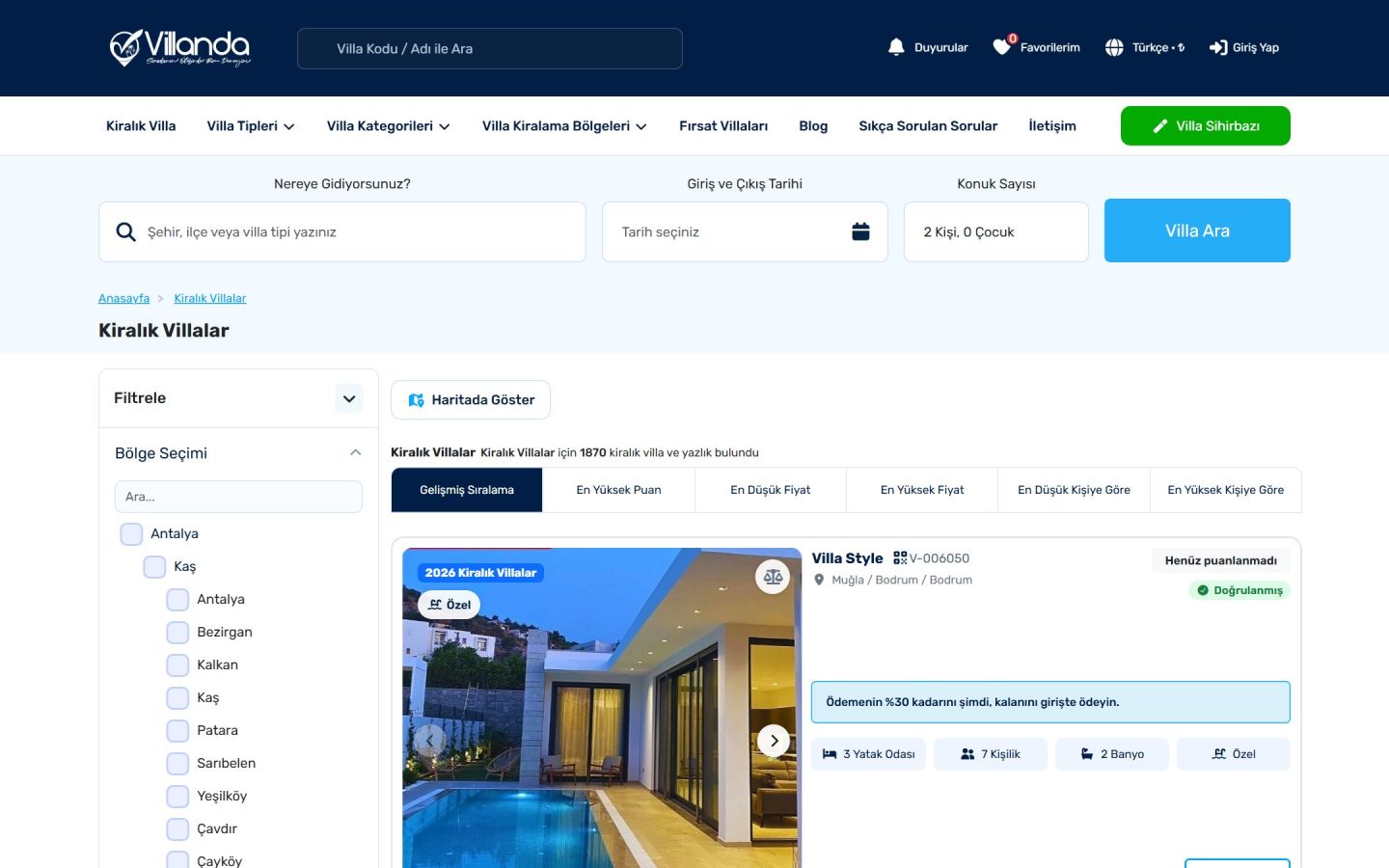Click the location pin near Muğla / Bodrum
1389x868 pixels.
820,580
